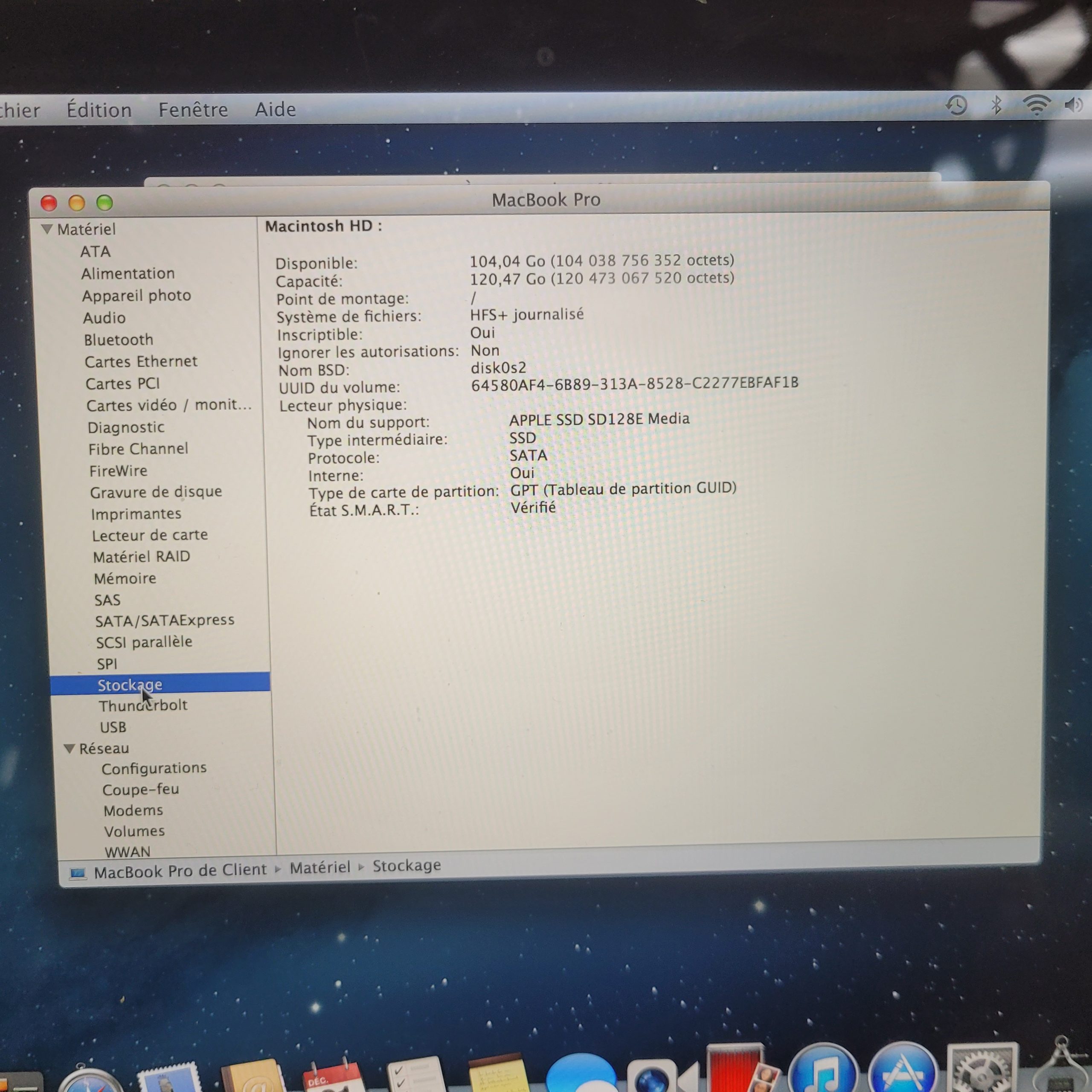This screenshot has width=1092, height=1092.
Task: Open the Wi-Fi status menu
Action: coord(1036,105)
